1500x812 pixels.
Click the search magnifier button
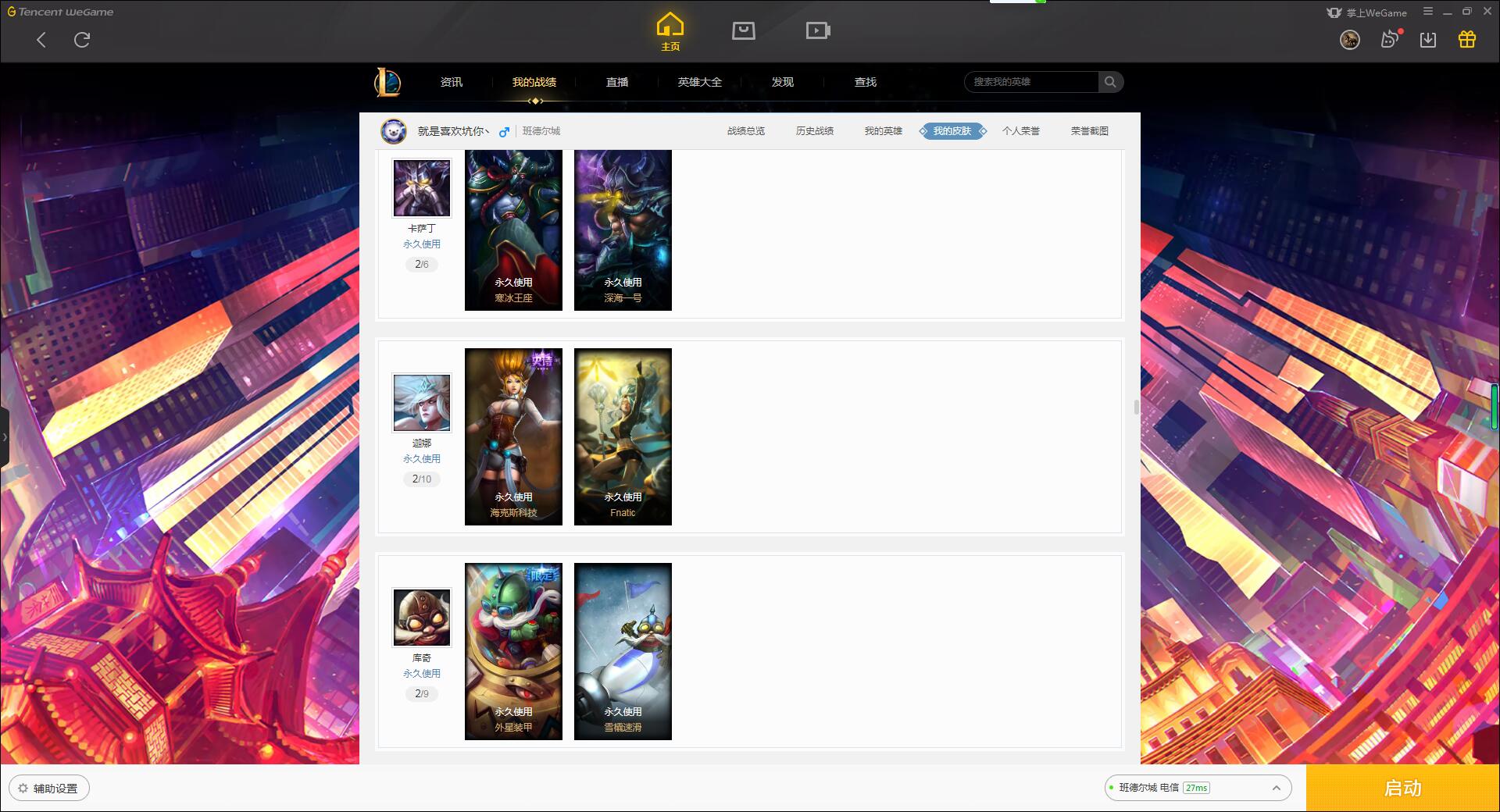(1110, 82)
